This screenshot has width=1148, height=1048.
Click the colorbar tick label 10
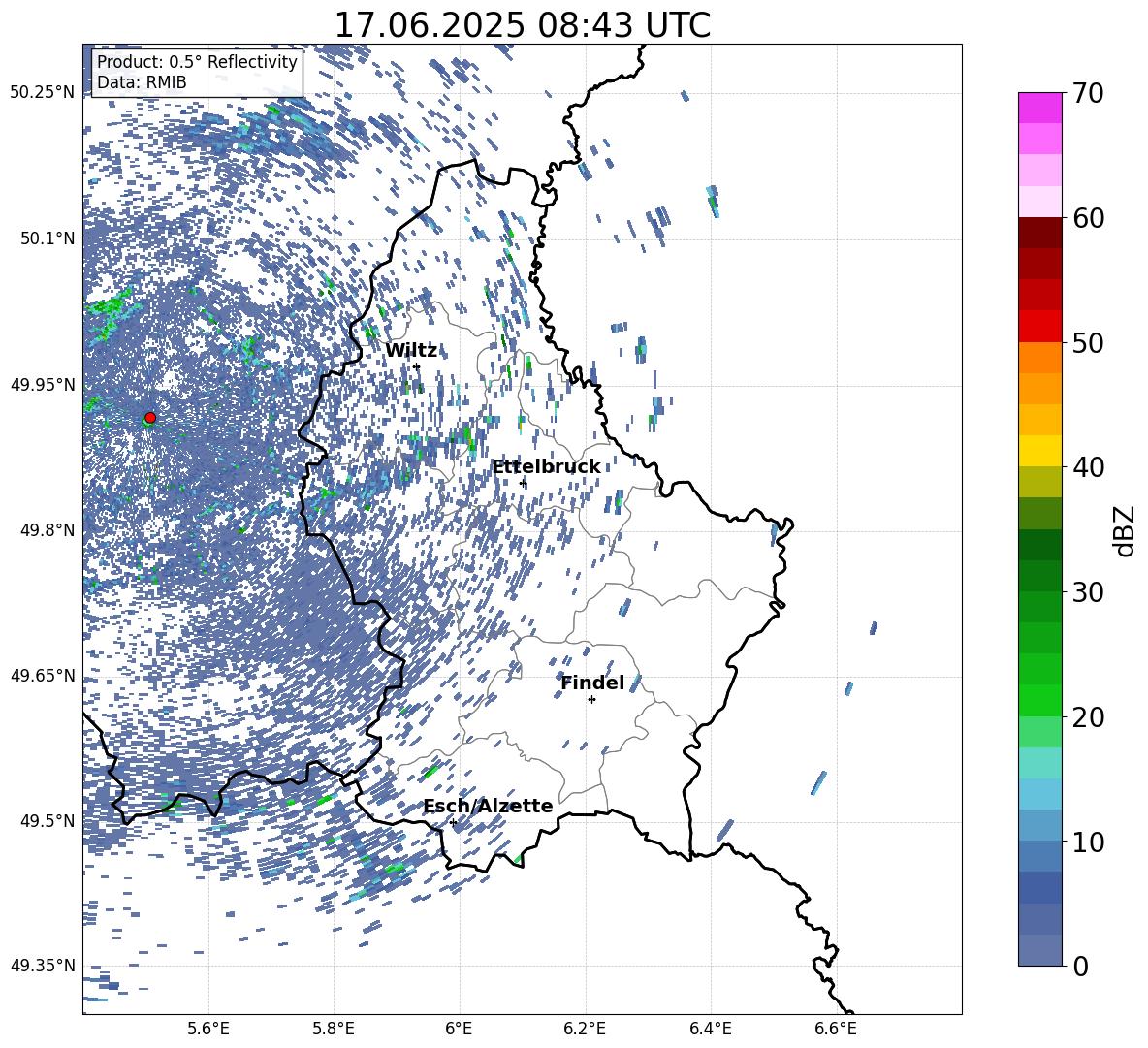[x=1088, y=842]
